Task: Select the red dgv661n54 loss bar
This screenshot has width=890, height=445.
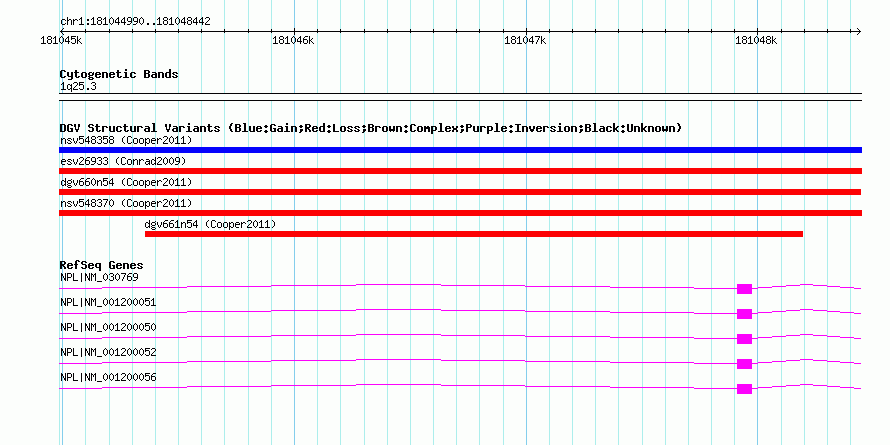Action: (x=474, y=234)
